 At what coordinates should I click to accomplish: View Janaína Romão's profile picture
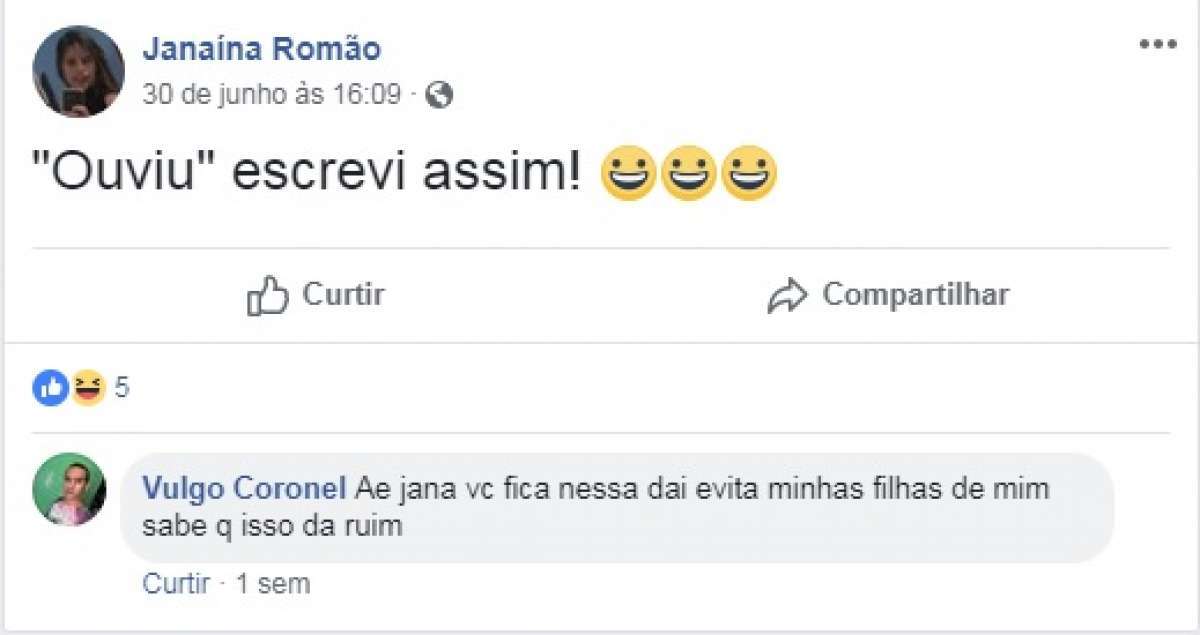(78, 71)
